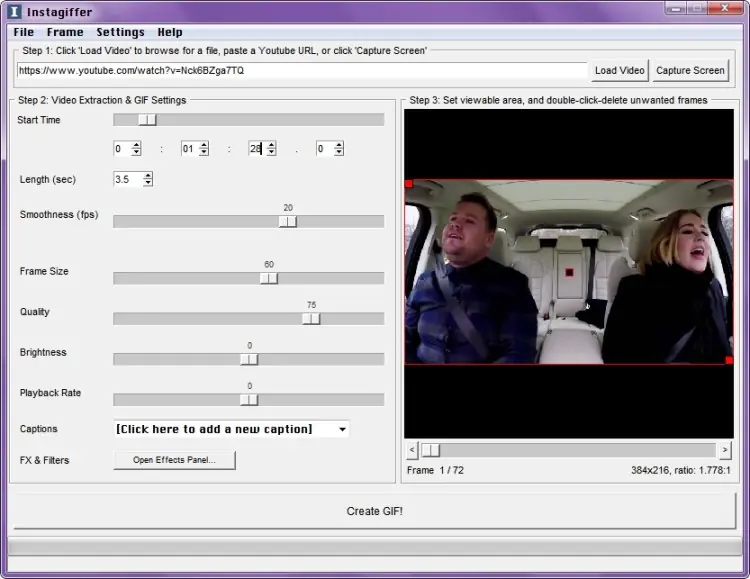Click the start time seconds field showing 28
Screen dimensions: 750x579
point(258,148)
